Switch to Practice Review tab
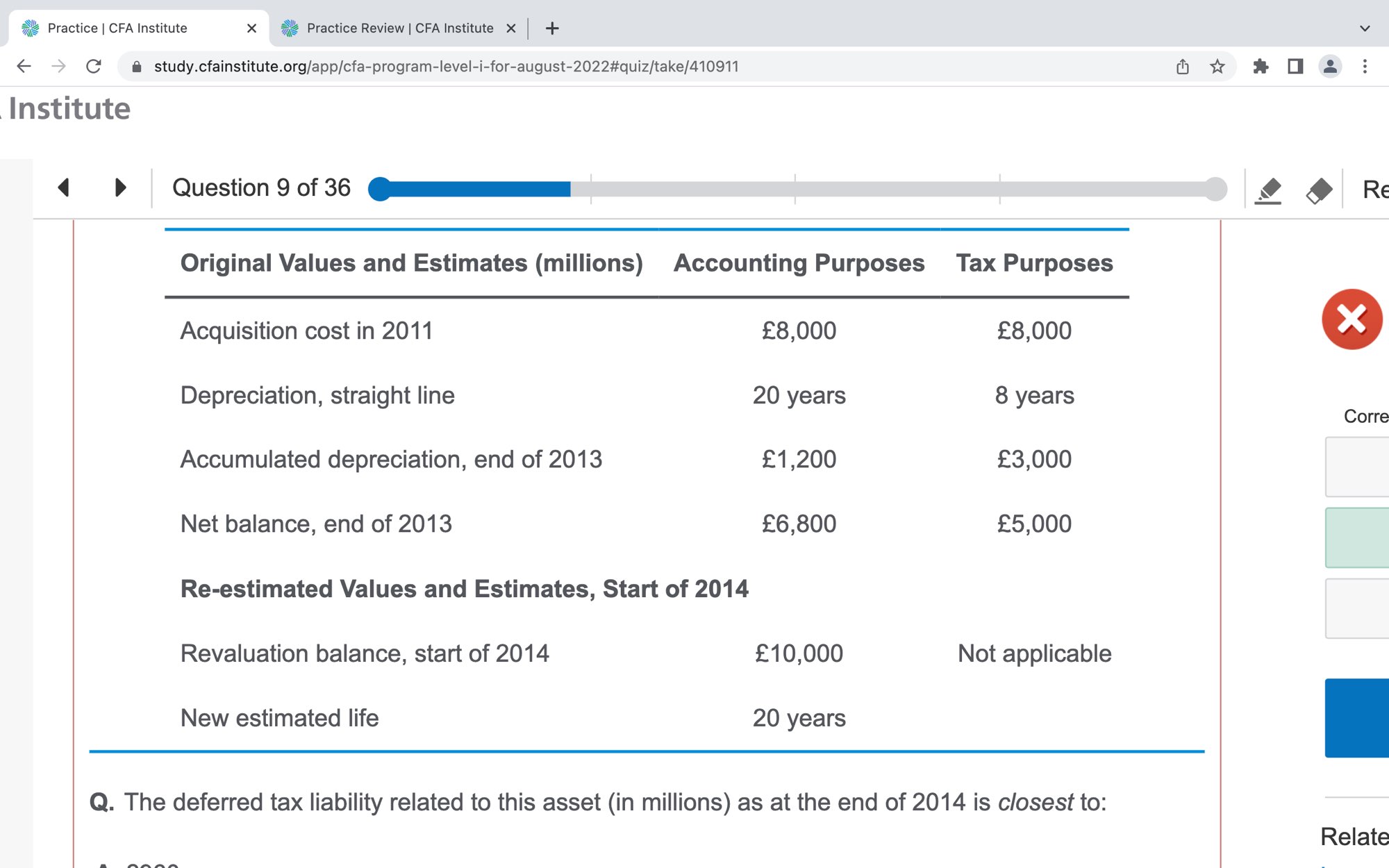 [399, 28]
